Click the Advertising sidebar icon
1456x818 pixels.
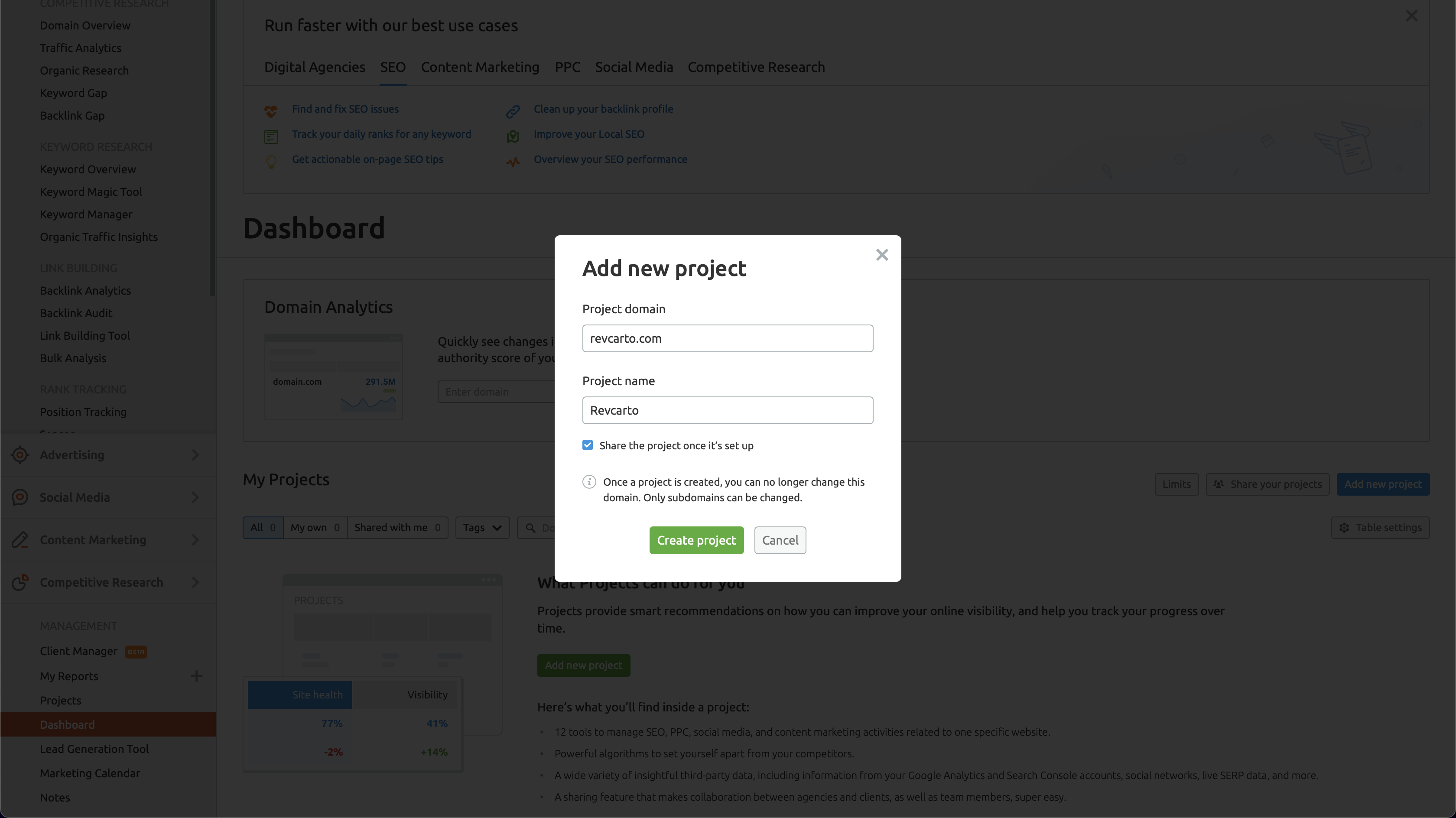click(19, 454)
